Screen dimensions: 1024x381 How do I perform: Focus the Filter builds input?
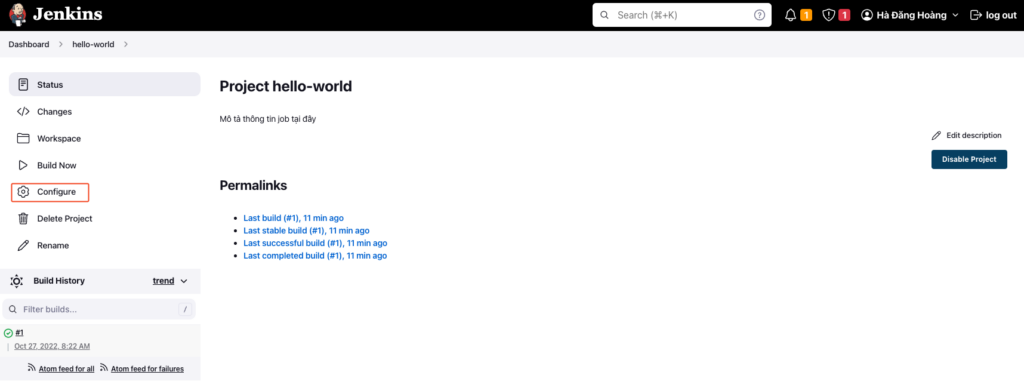pyautogui.click(x=99, y=309)
